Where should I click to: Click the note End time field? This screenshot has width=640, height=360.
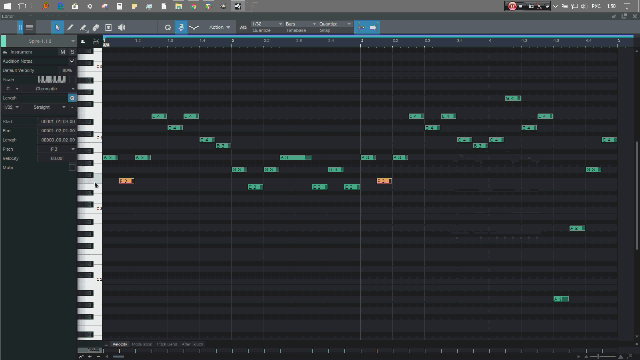pos(57,131)
